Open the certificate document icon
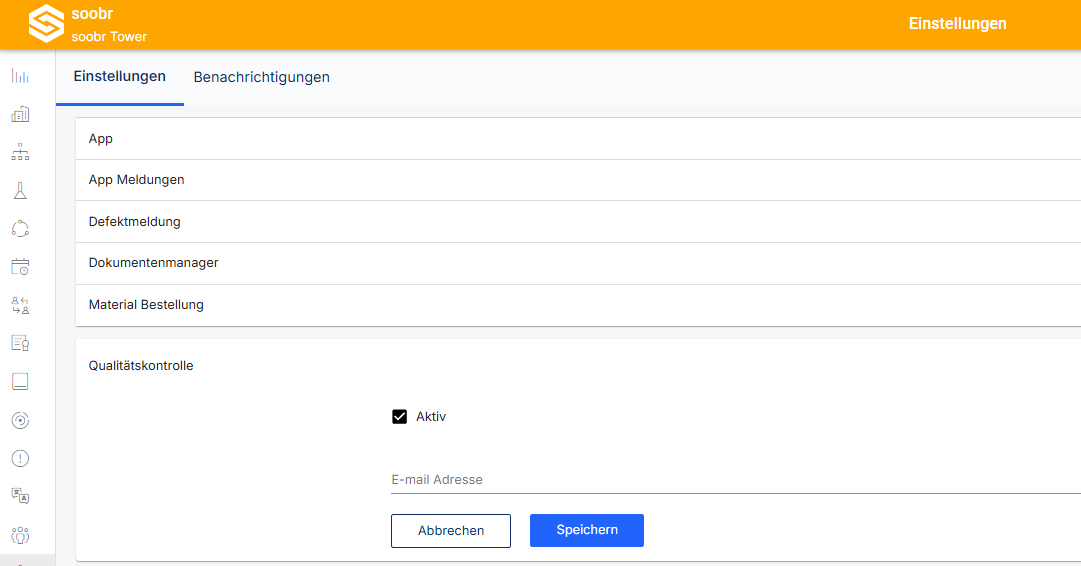The image size is (1081, 566). [20, 343]
